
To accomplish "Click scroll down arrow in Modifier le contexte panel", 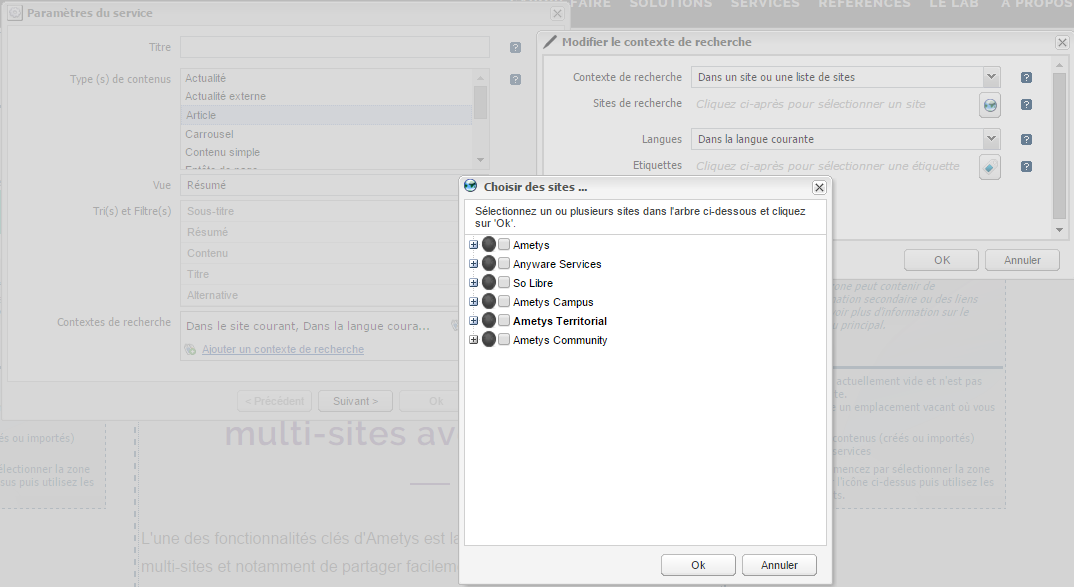I will (1059, 230).
